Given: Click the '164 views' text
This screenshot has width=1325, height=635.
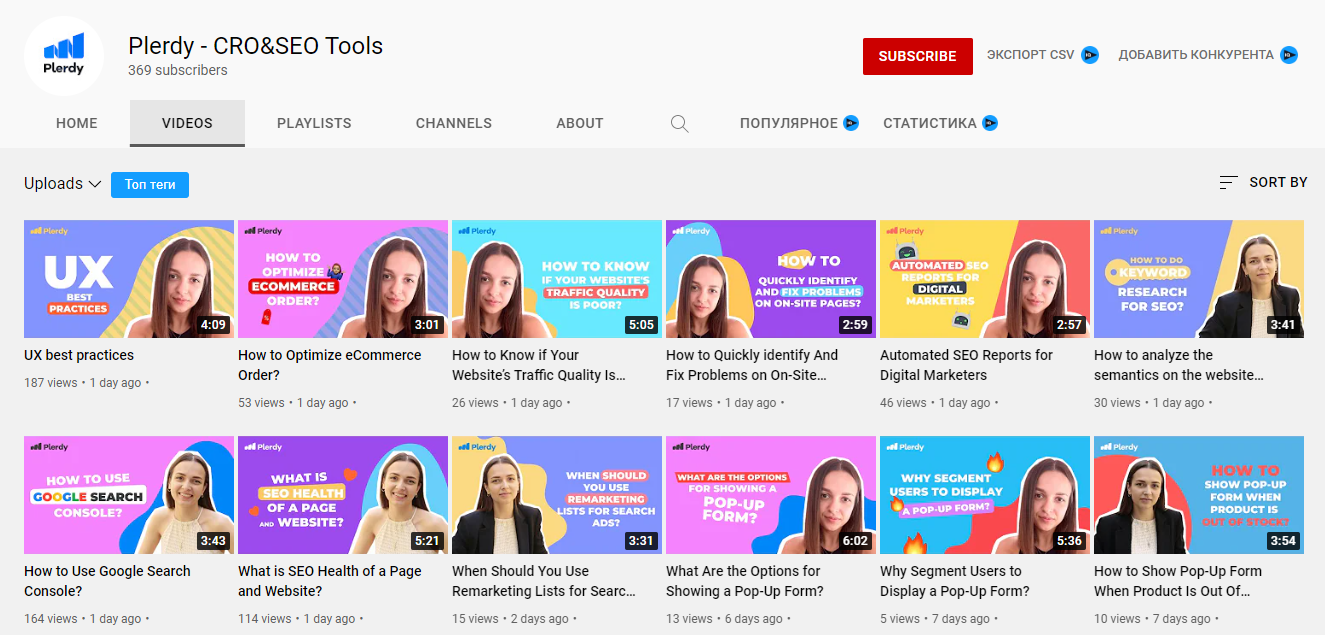Looking at the screenshot, I should point(50,619).
